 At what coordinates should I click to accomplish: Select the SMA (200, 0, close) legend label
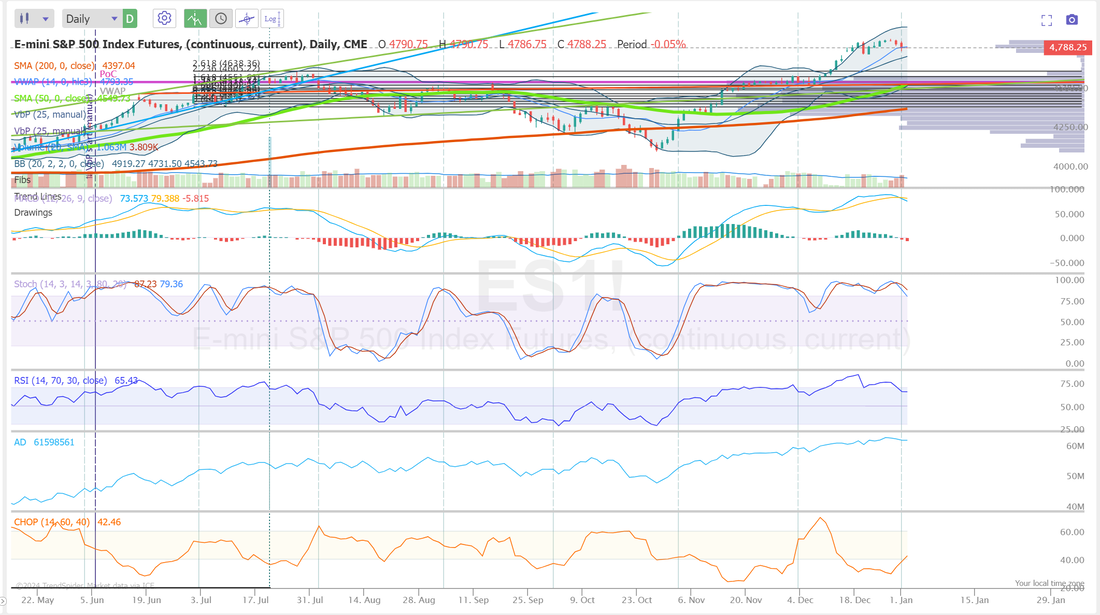tap(55, 66)
